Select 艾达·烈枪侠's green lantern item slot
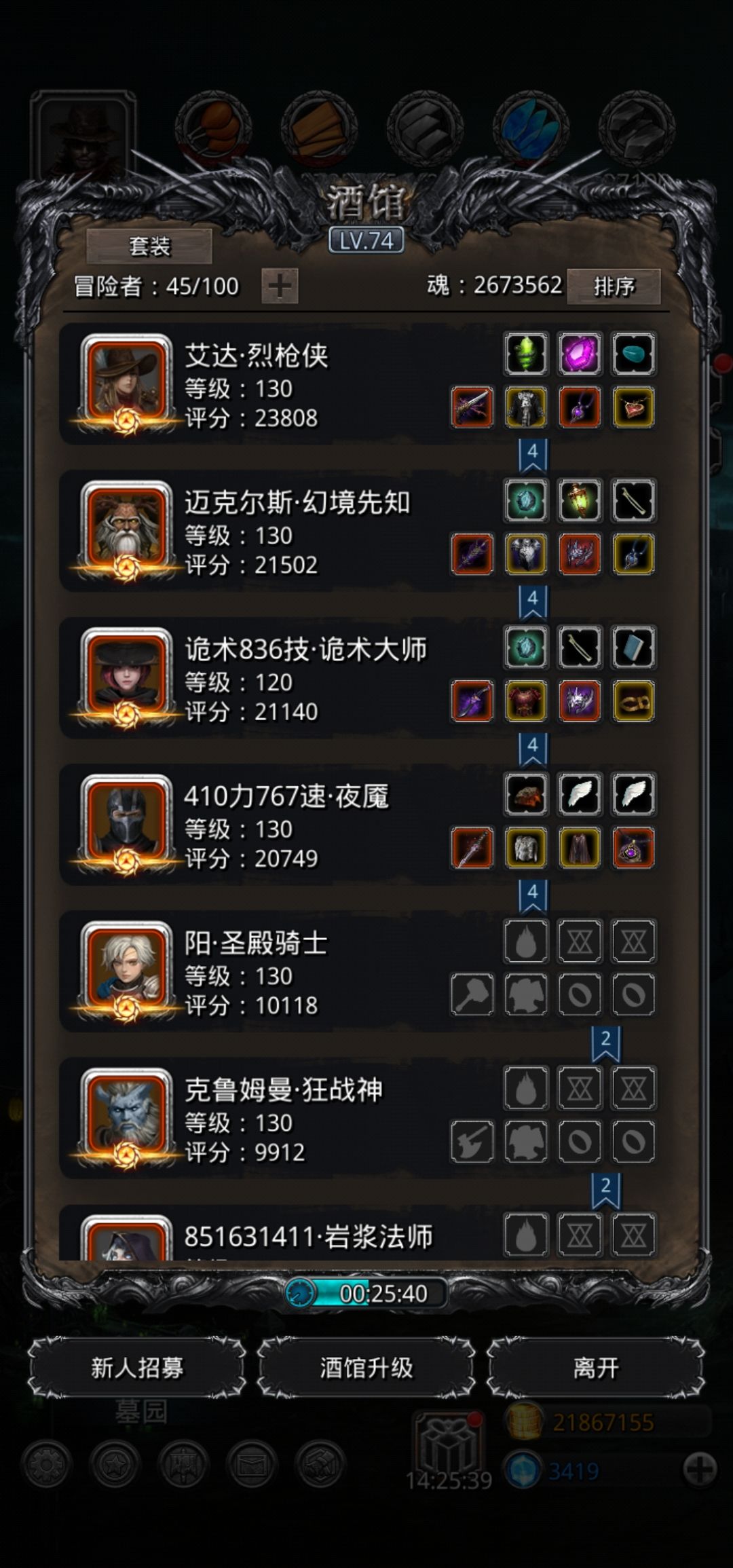 click(526, 354)
